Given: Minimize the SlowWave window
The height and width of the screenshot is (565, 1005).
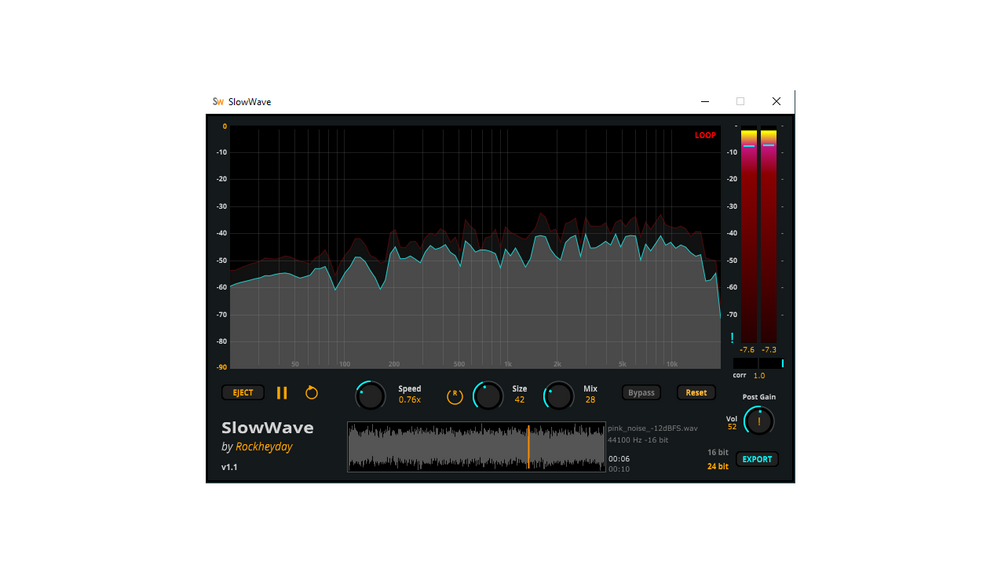Looking at the screenshot, I should coord(705,101).
